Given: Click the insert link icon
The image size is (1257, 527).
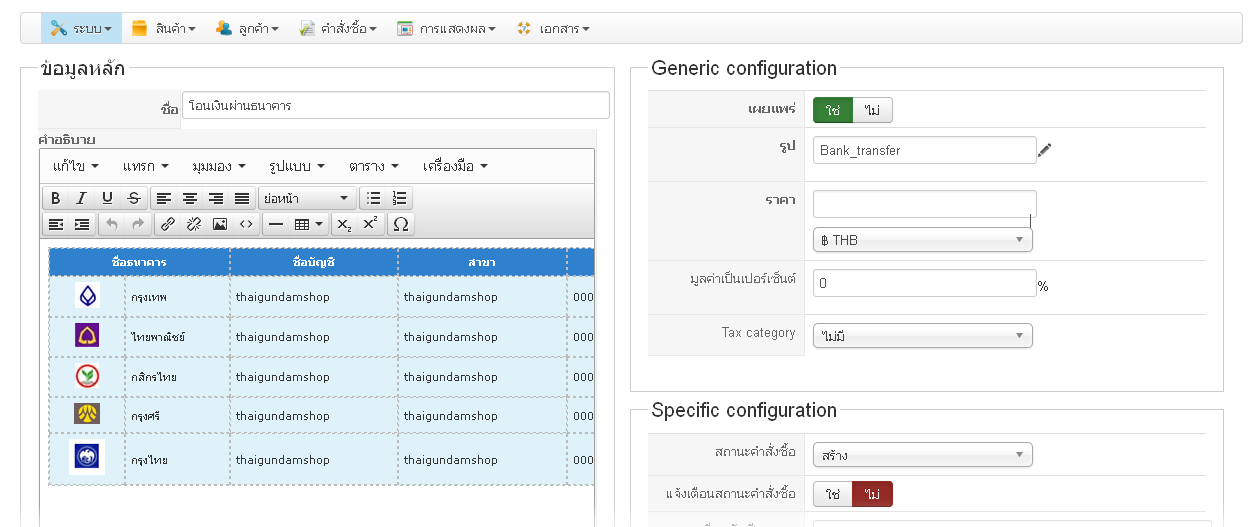Looking at the screenshot, I should point(168,224).
